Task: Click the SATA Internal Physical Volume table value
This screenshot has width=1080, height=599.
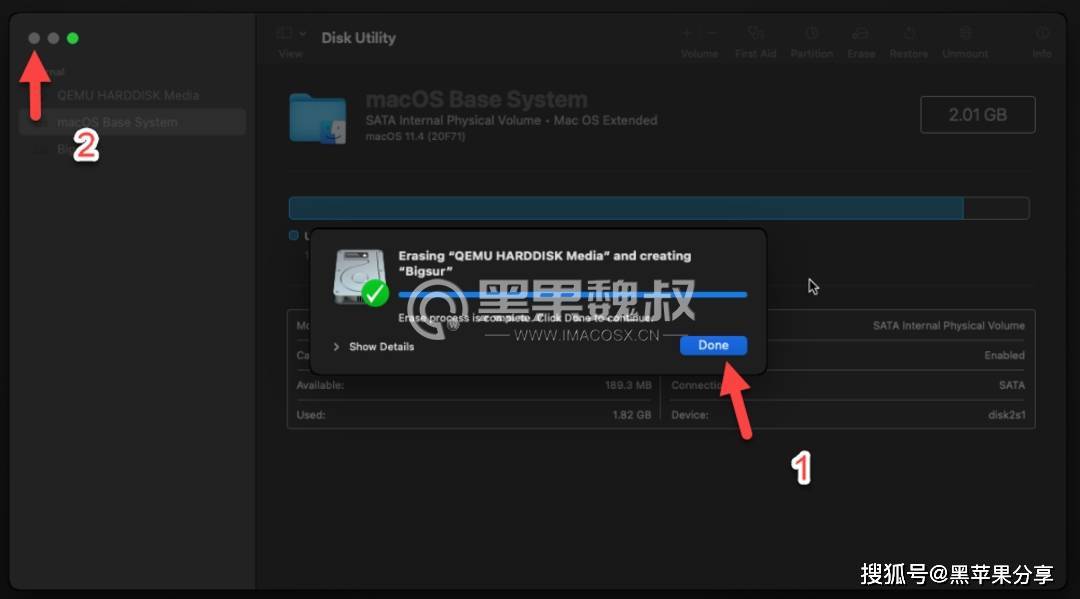Action: (x=948, y=325)
